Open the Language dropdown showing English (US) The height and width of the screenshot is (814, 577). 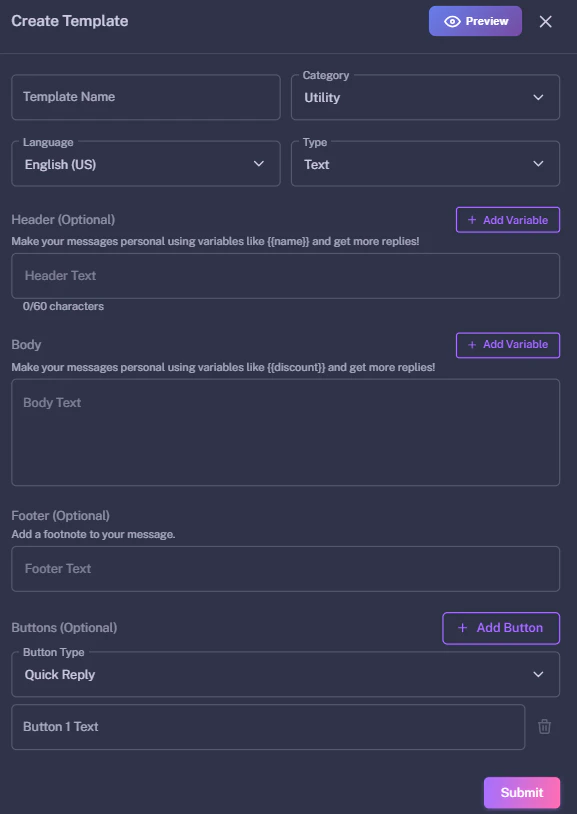[x=145, y=163]
